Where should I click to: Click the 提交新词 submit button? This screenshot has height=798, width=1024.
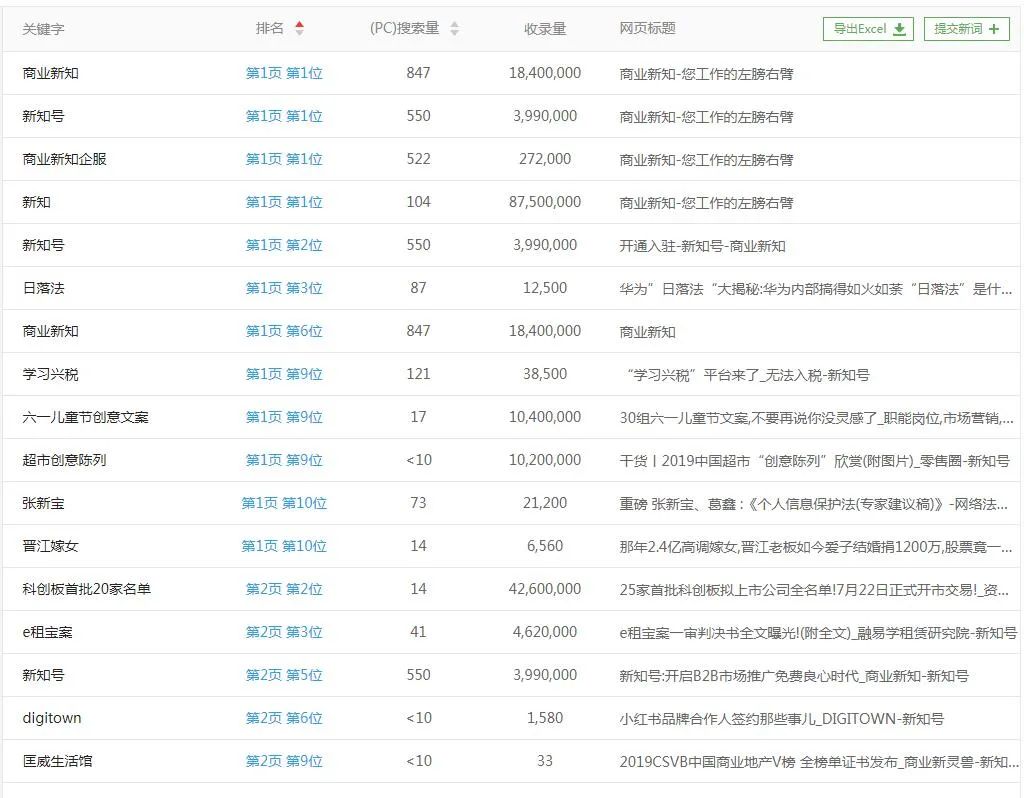click(966, 29)
